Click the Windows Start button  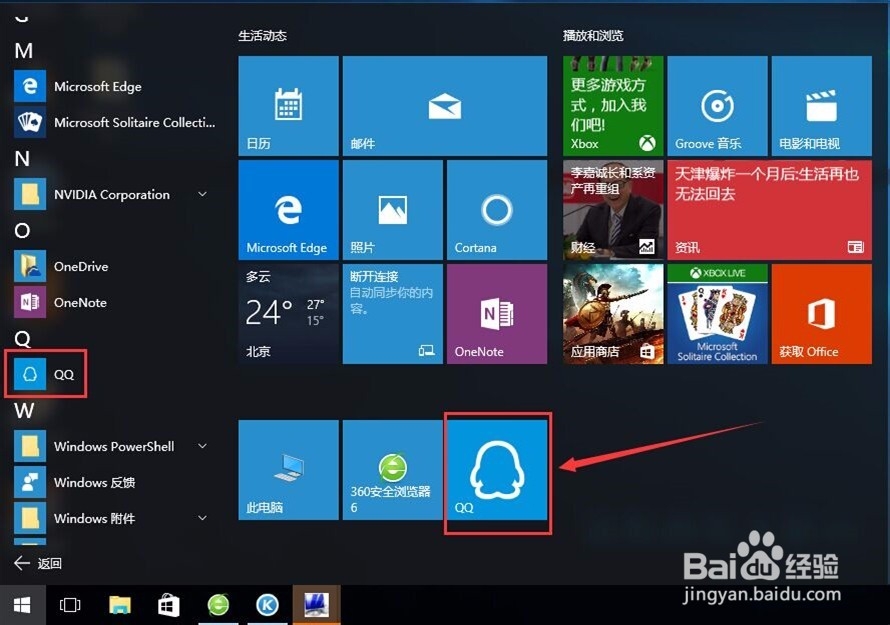click(22, 605)
